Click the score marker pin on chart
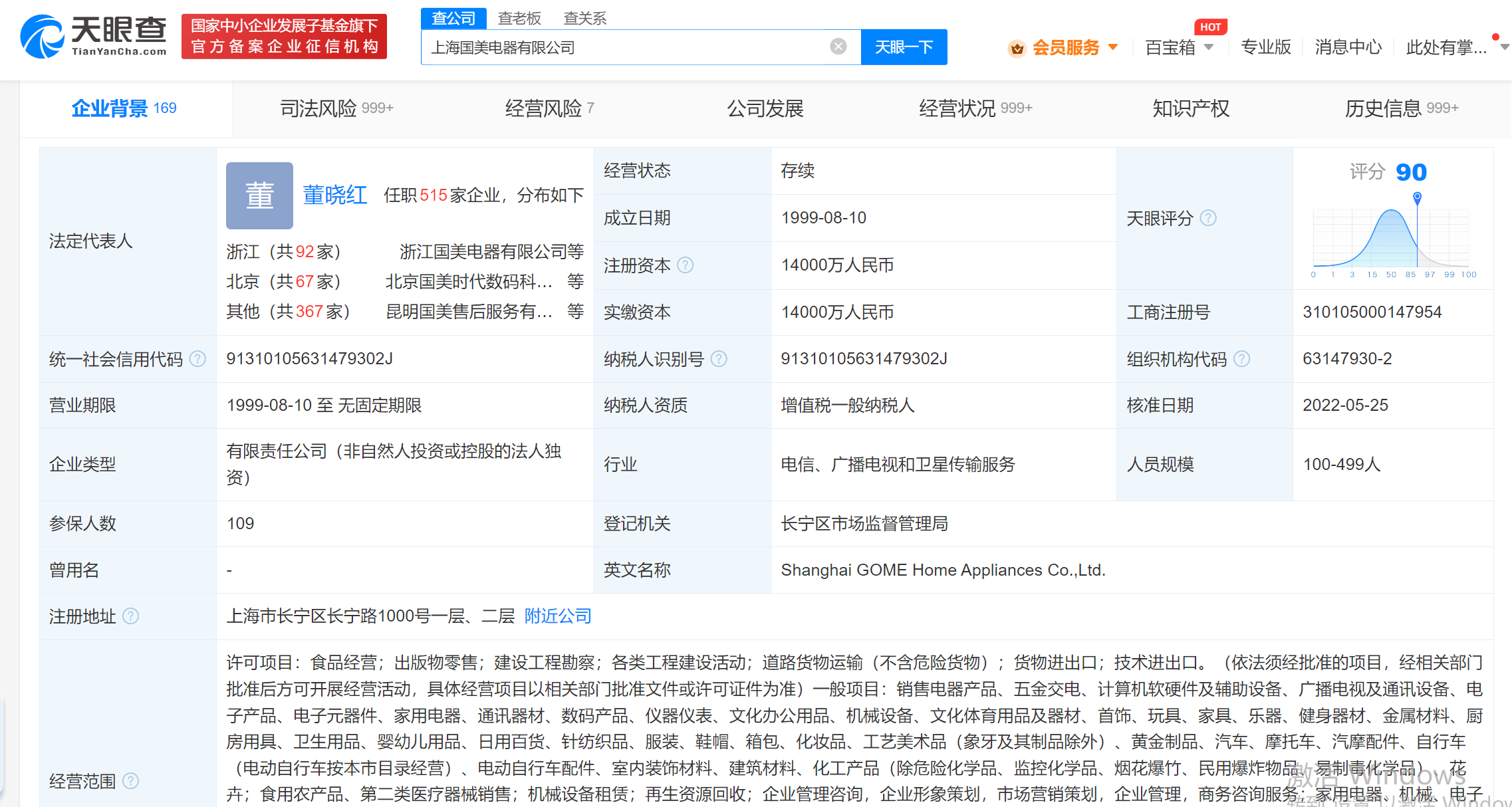The width and height of the screenshot is (1512, 807). [1417, 197]
